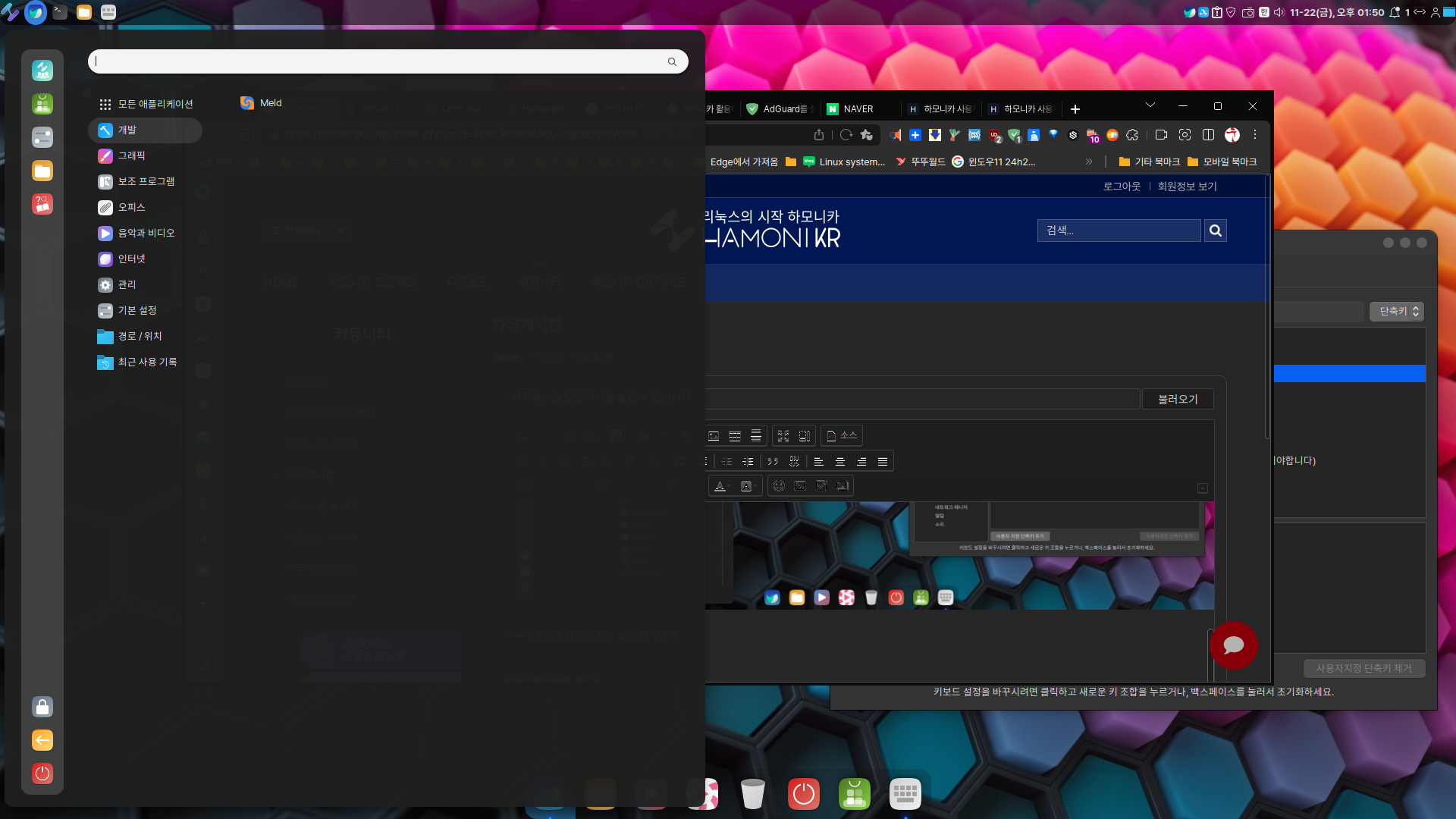
Task: Open the 모바일 북마크 folder
Action: coord(1222,162)
